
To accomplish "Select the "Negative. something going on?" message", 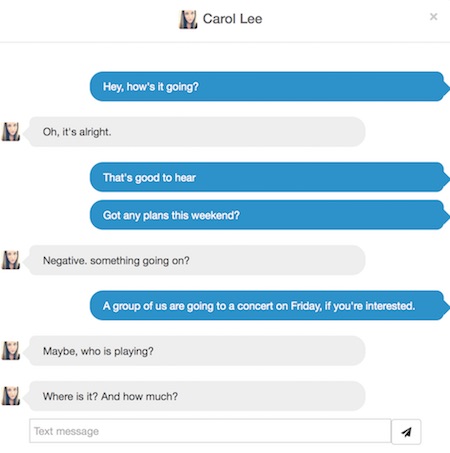I will tap(196, 260).
